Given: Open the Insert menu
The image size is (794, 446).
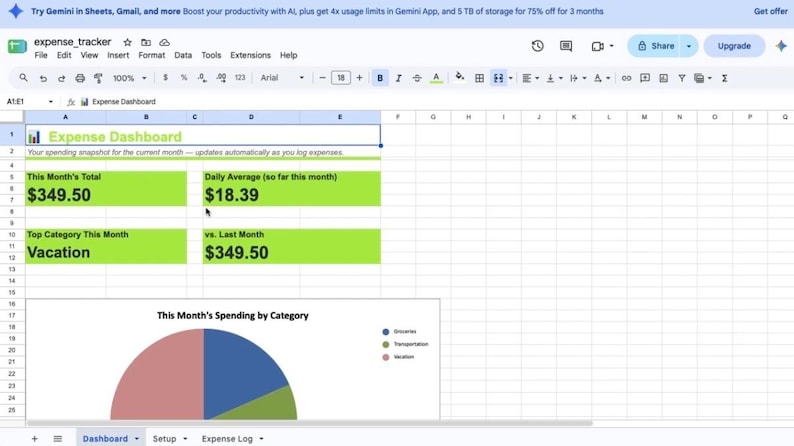Looking at the screenshot, I should [118, 55].
